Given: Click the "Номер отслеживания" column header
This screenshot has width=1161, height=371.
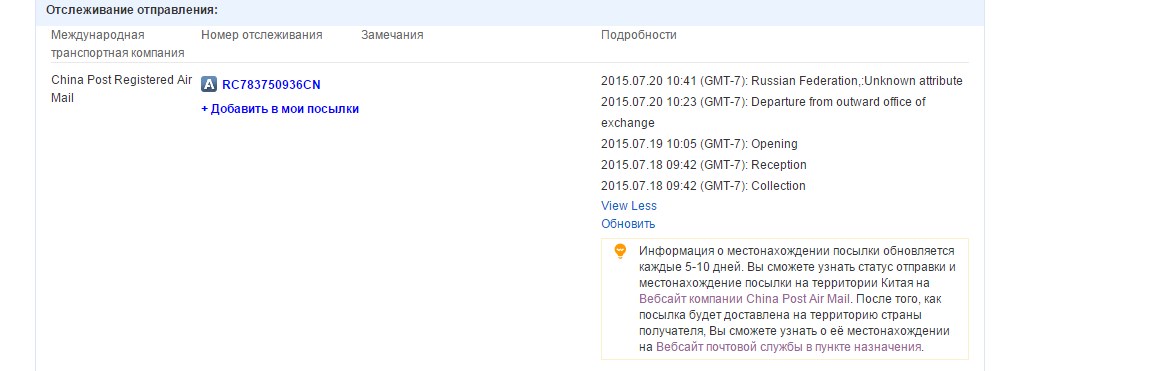Looking at the screenshot, I should [x=261, y=35].
